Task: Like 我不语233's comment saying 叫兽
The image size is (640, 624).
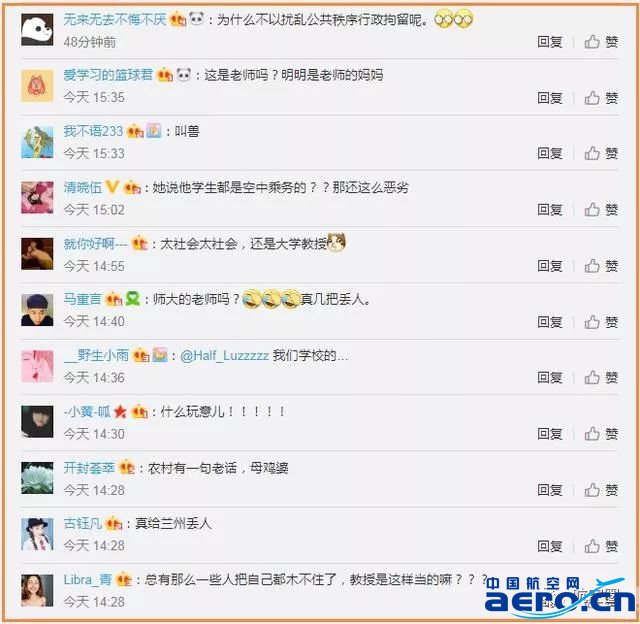Action: (x=601, y=153)
